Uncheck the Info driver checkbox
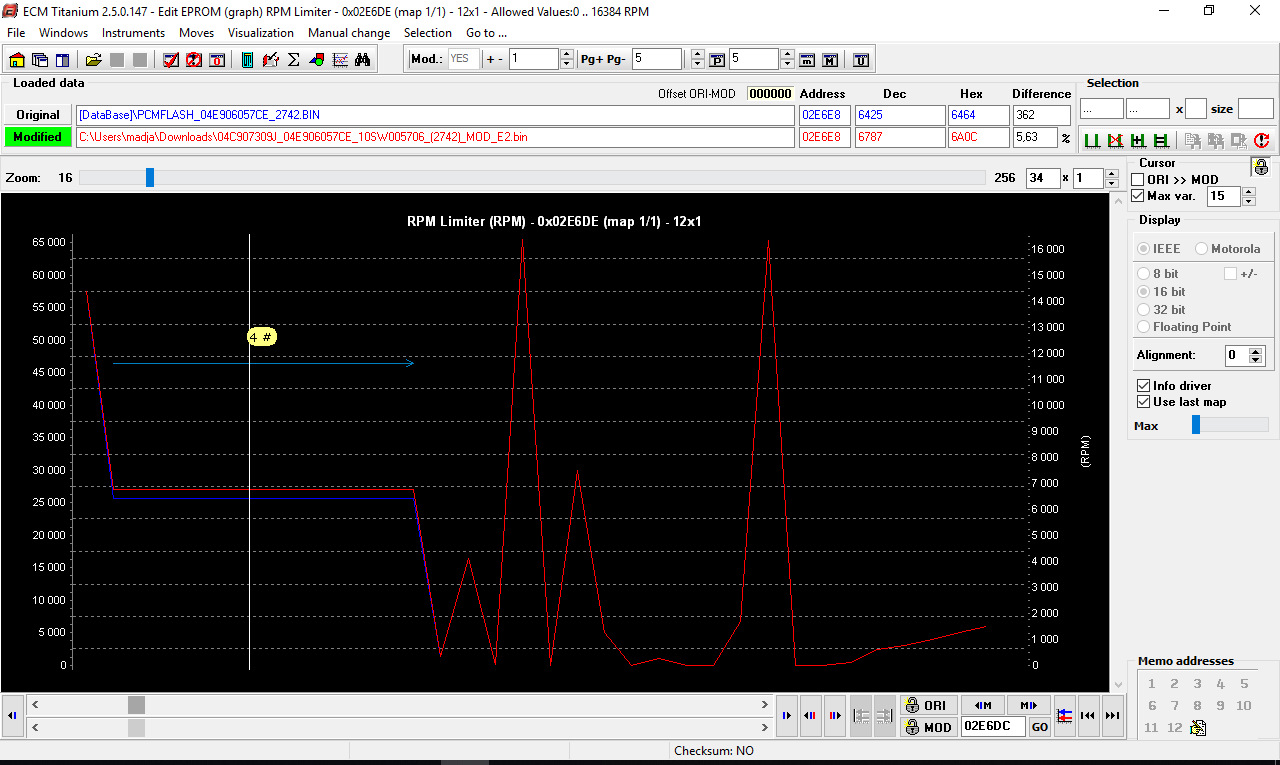This screenshot has height=765, width=1280. (x=1143, y=386)
